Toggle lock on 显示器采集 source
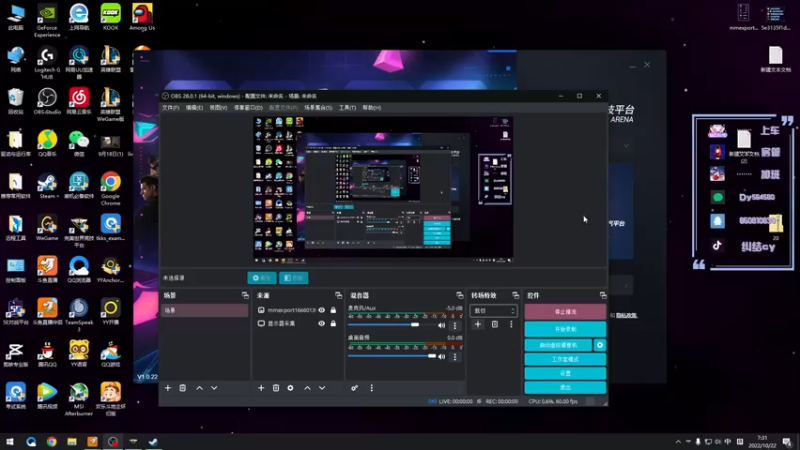Image resolution: width=800 pixels, height=450 pixels. 333,323
